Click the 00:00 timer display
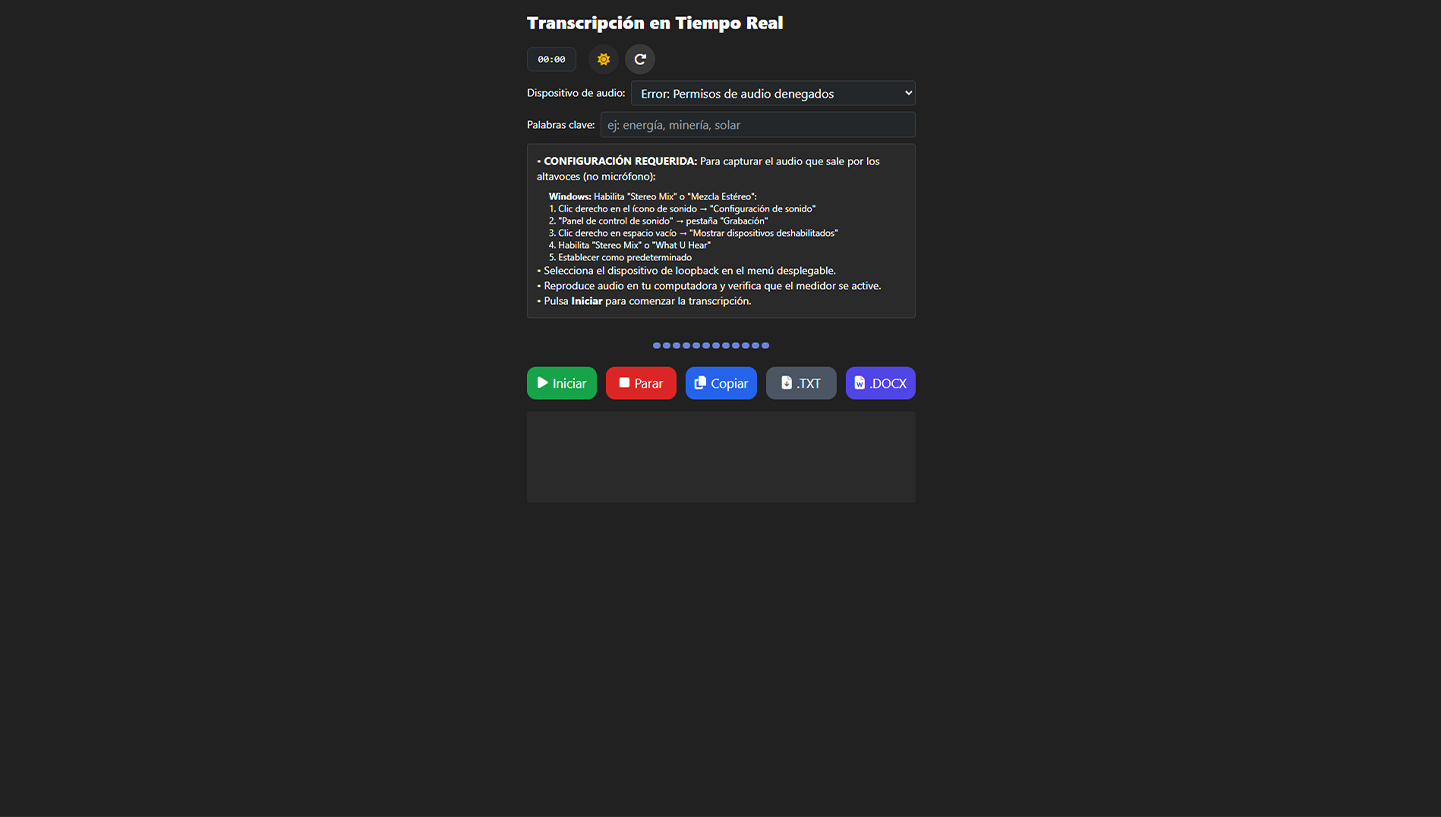The image size is (1441, 817). [x=551, y=59]
